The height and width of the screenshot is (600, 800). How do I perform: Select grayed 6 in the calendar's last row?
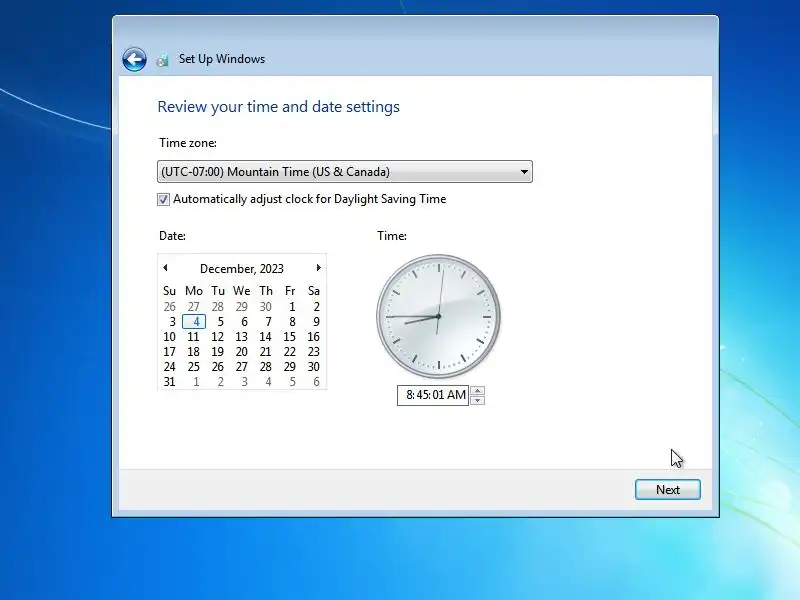pos(316,382)
